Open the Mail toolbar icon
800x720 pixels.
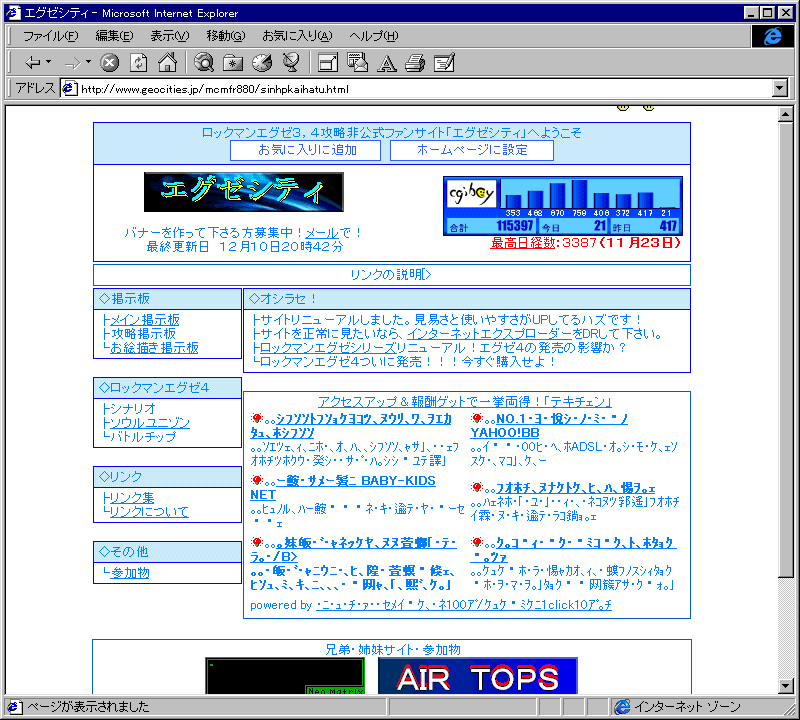point(357,62)
